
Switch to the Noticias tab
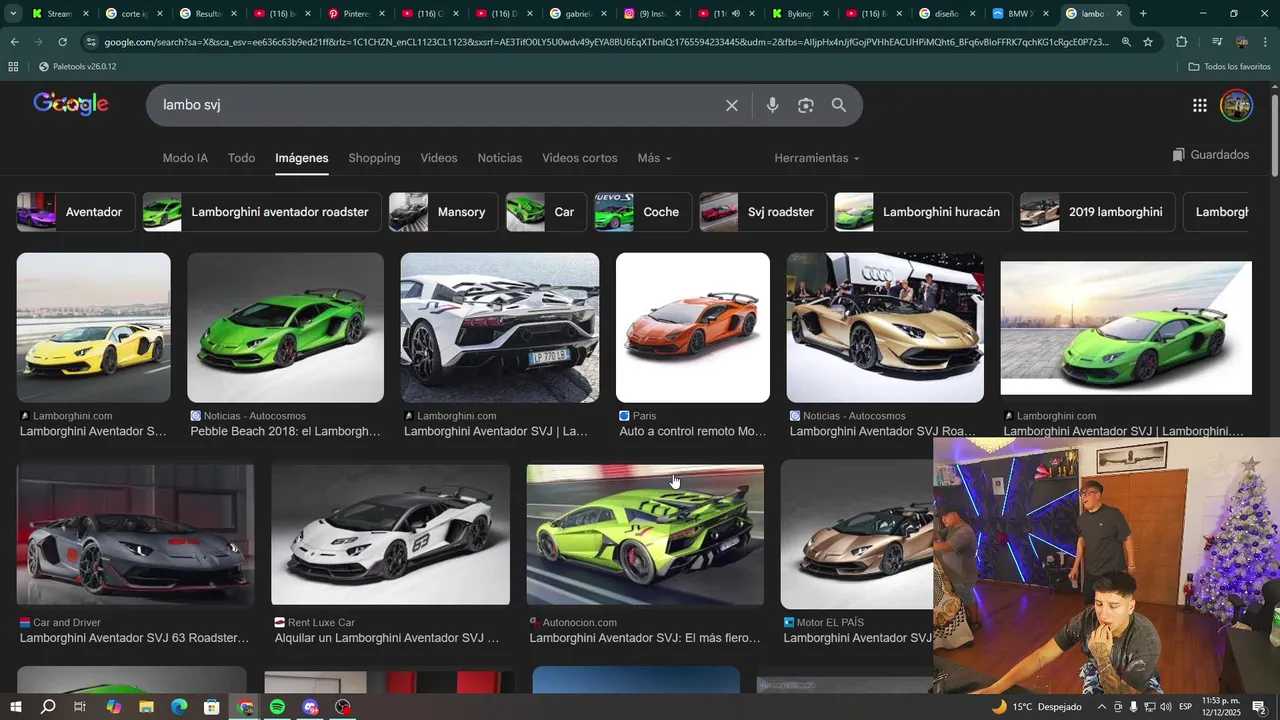tap(500, 158)
